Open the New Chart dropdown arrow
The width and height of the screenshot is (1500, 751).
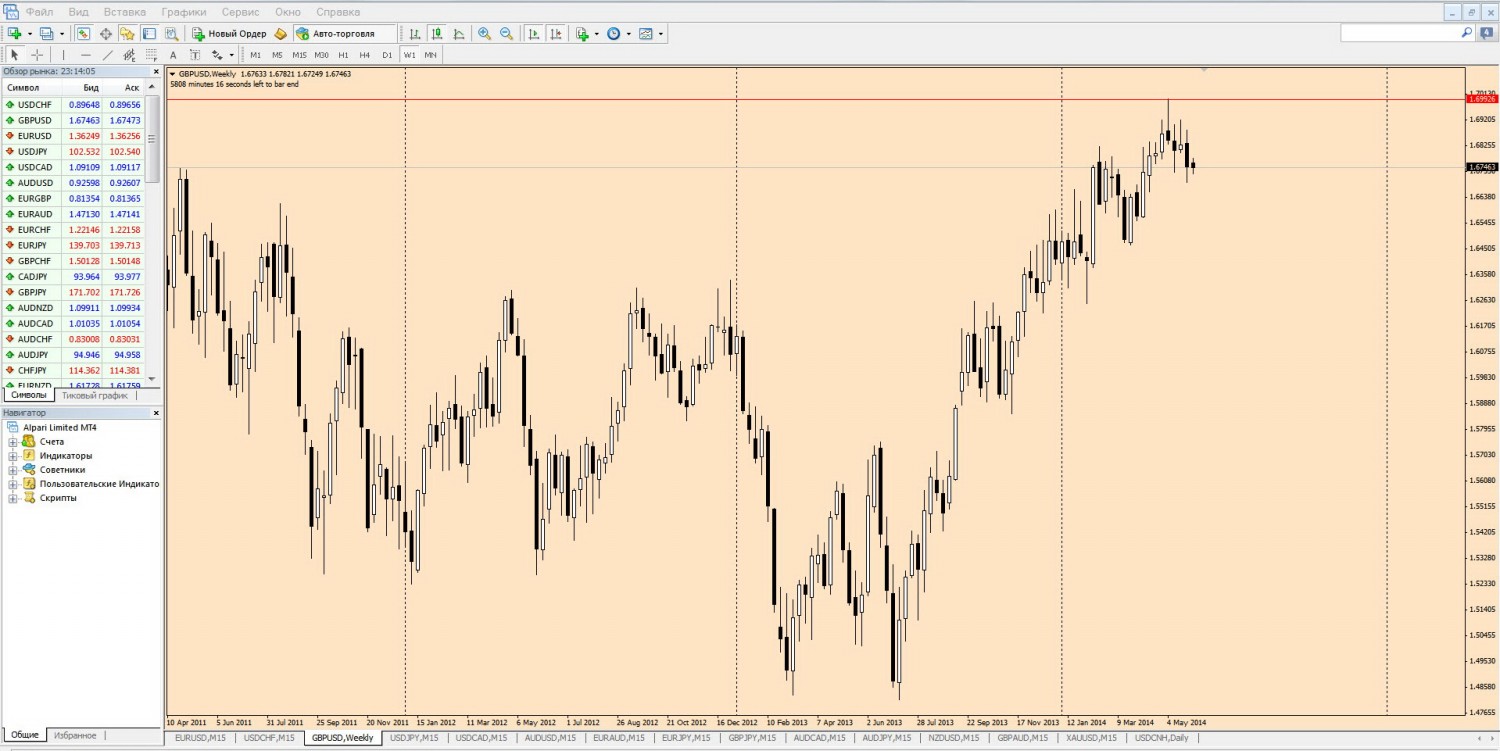(x=29, y=33)
